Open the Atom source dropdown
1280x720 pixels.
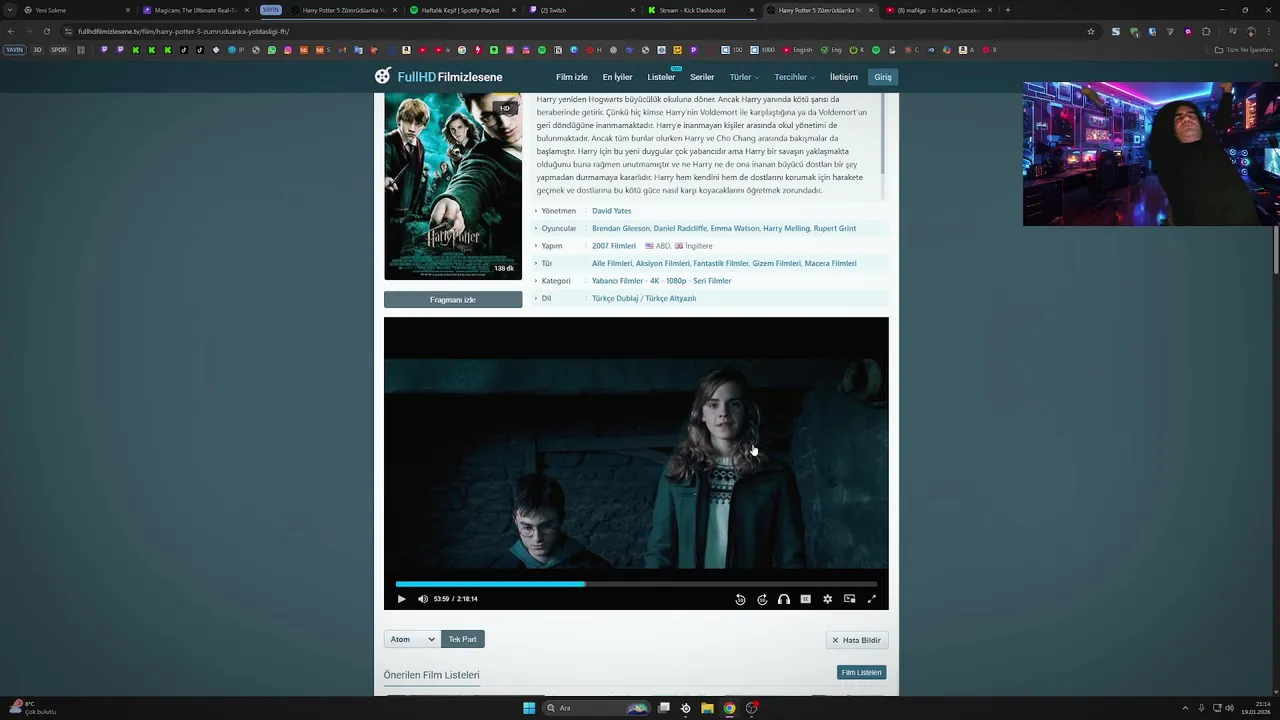tap(412, 639)
